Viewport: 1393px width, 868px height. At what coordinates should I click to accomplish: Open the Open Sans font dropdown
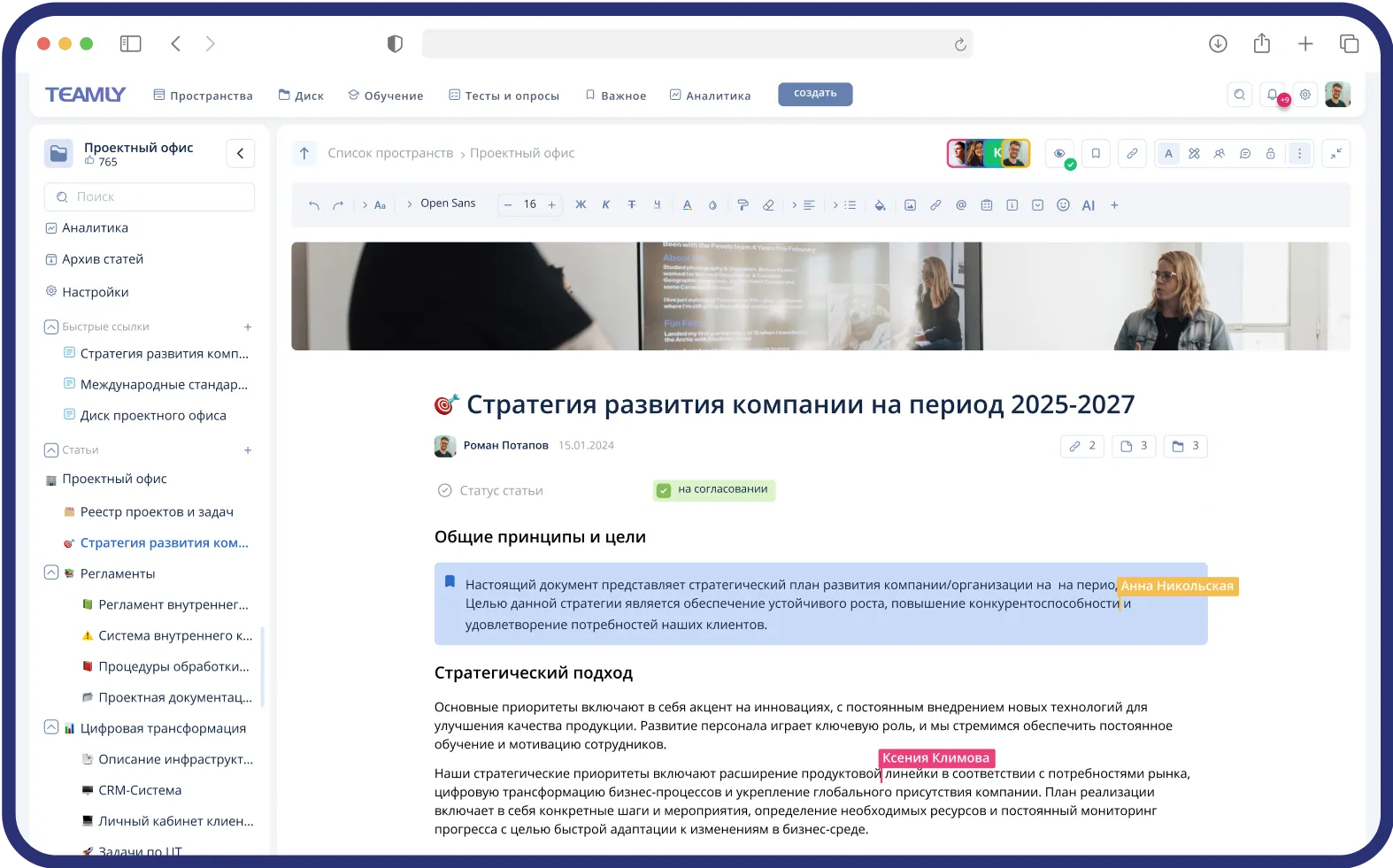click(x=441, y=204)
